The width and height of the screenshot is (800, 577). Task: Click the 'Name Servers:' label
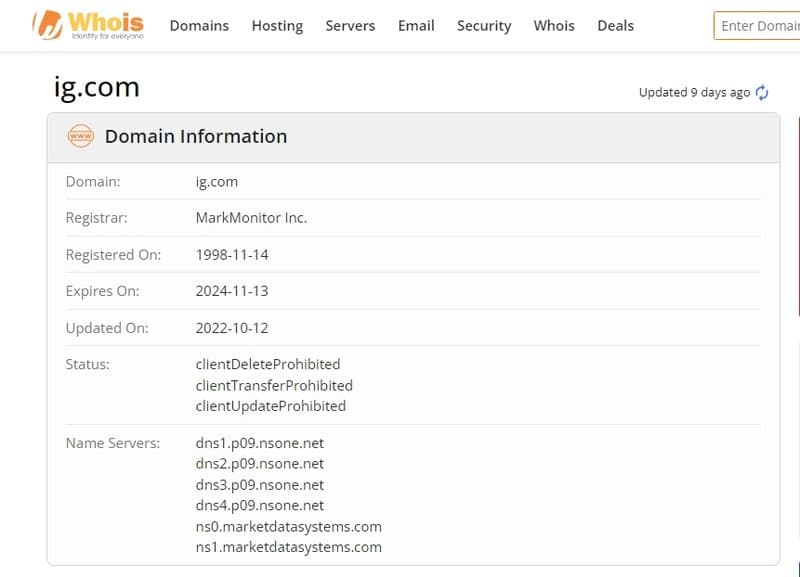(x=113, y=443)
